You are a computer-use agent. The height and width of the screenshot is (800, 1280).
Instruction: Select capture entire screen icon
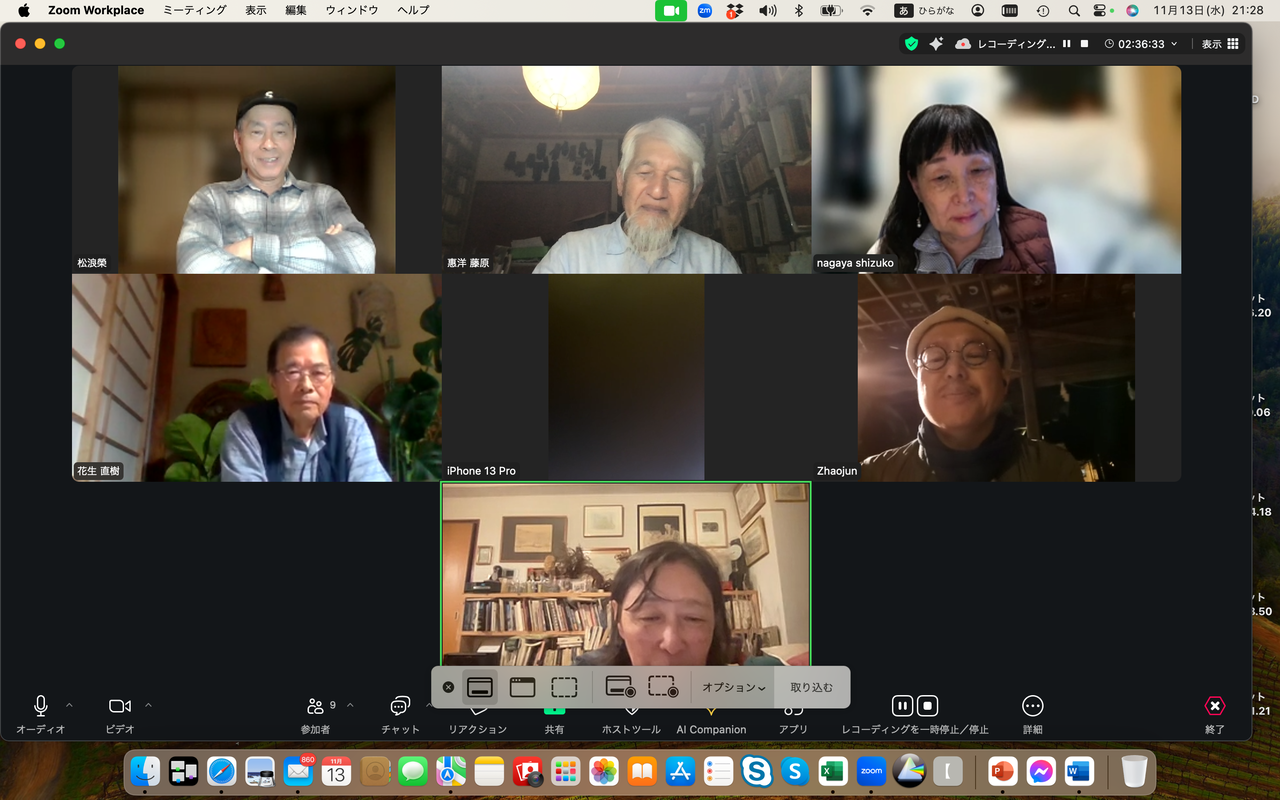pos(480,688)
